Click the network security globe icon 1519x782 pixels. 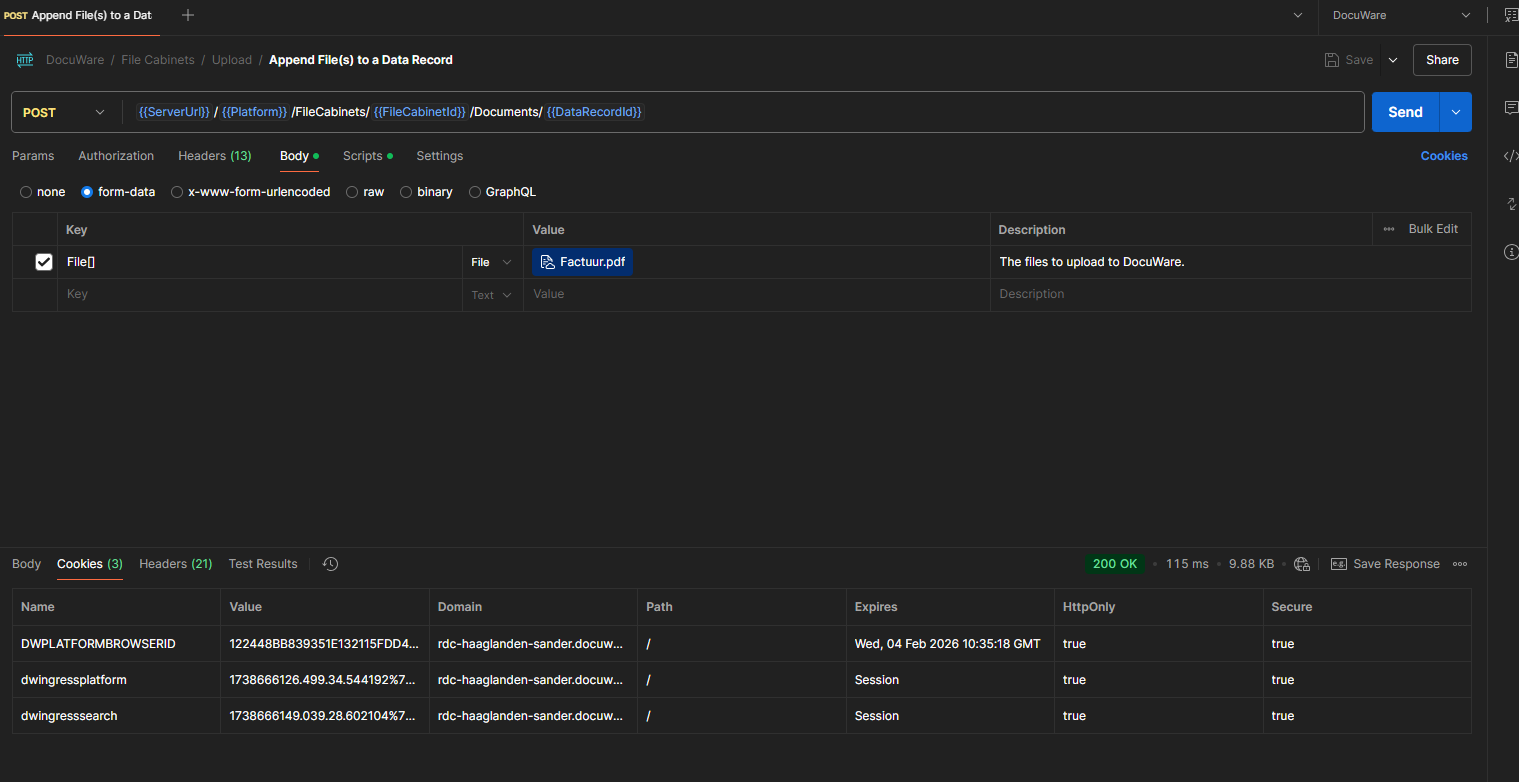(1301, 564)
